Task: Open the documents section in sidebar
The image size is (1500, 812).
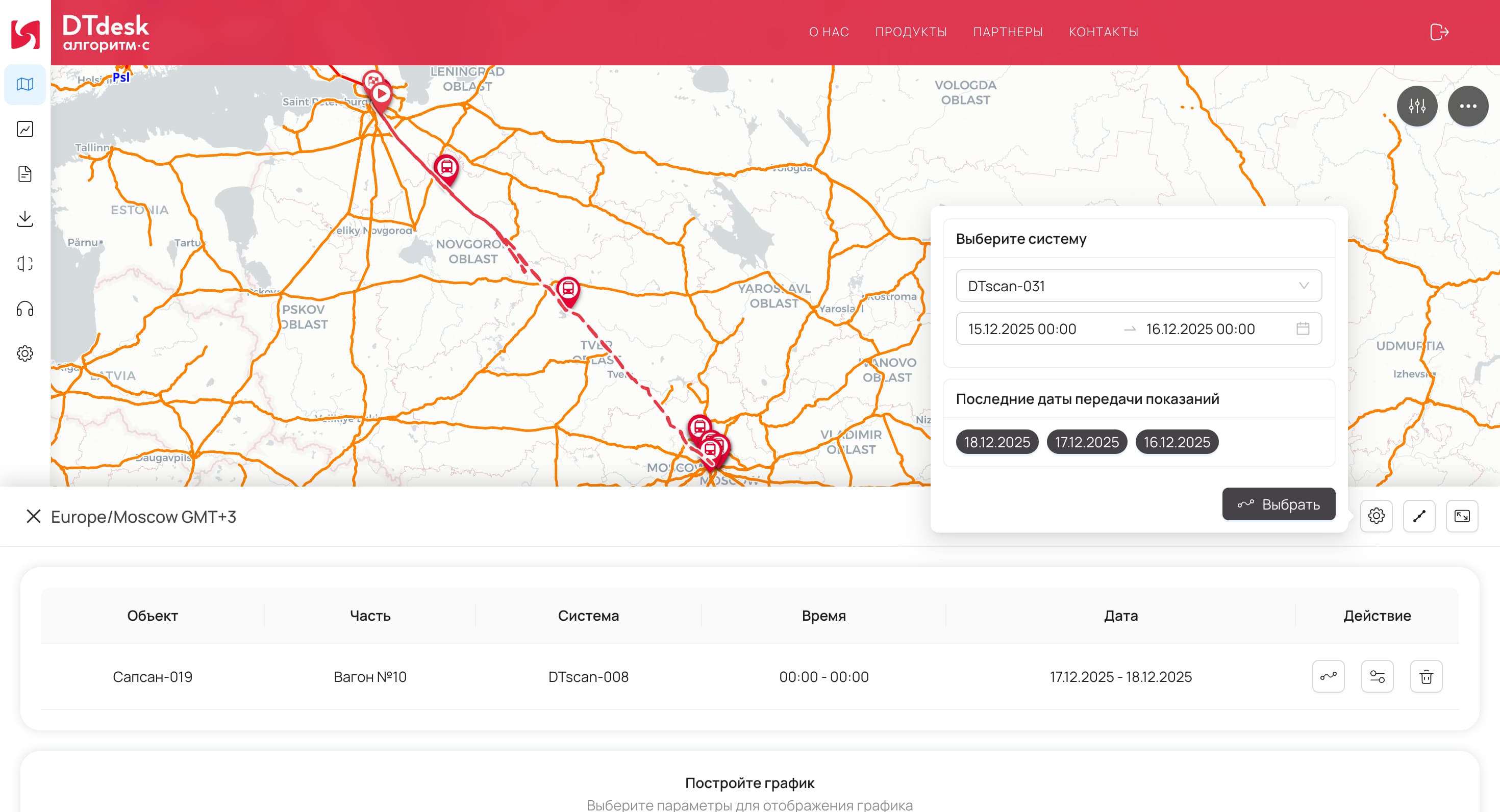Action: pyautogui.click(x=24, y=174)
